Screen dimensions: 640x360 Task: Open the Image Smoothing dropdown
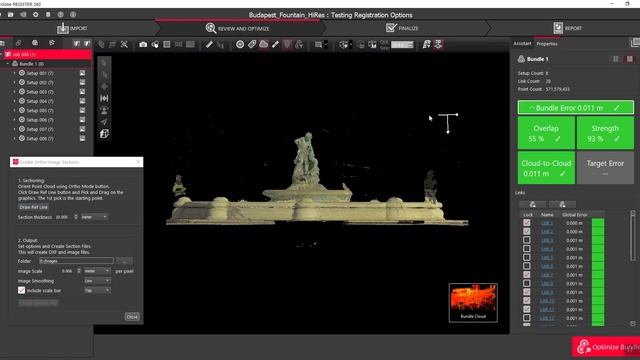point(97,281)
